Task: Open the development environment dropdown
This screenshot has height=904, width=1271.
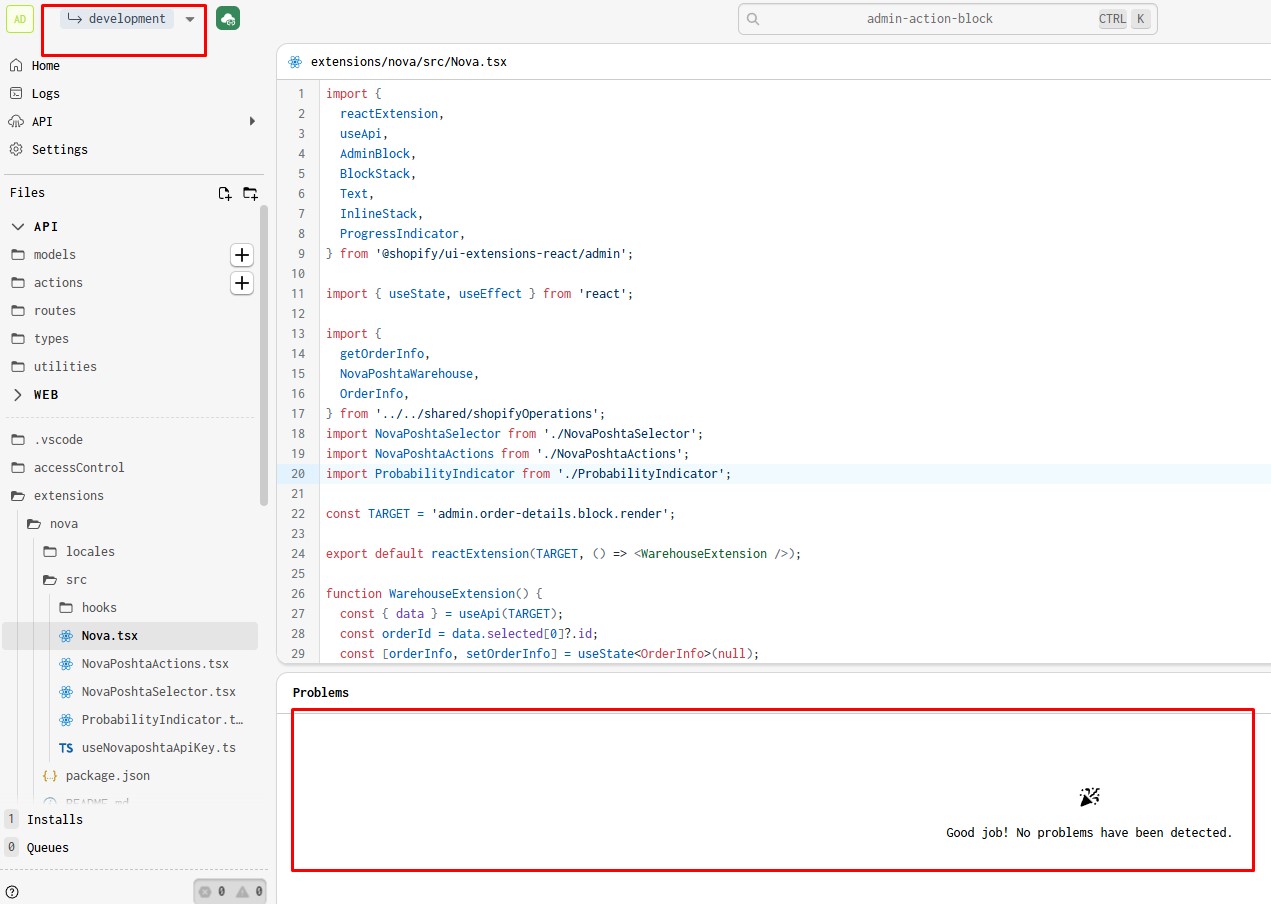Action: click(123, 18)
